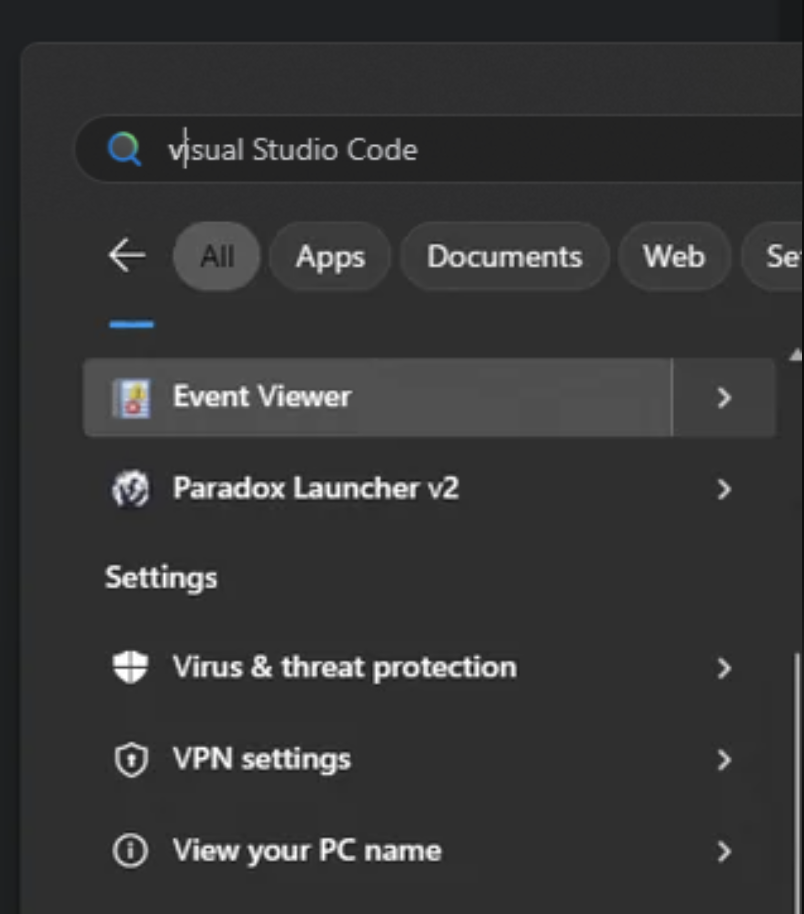Switch to the Web filter tab
Viewport: 804px width, 914px height.
pos(673,257)
